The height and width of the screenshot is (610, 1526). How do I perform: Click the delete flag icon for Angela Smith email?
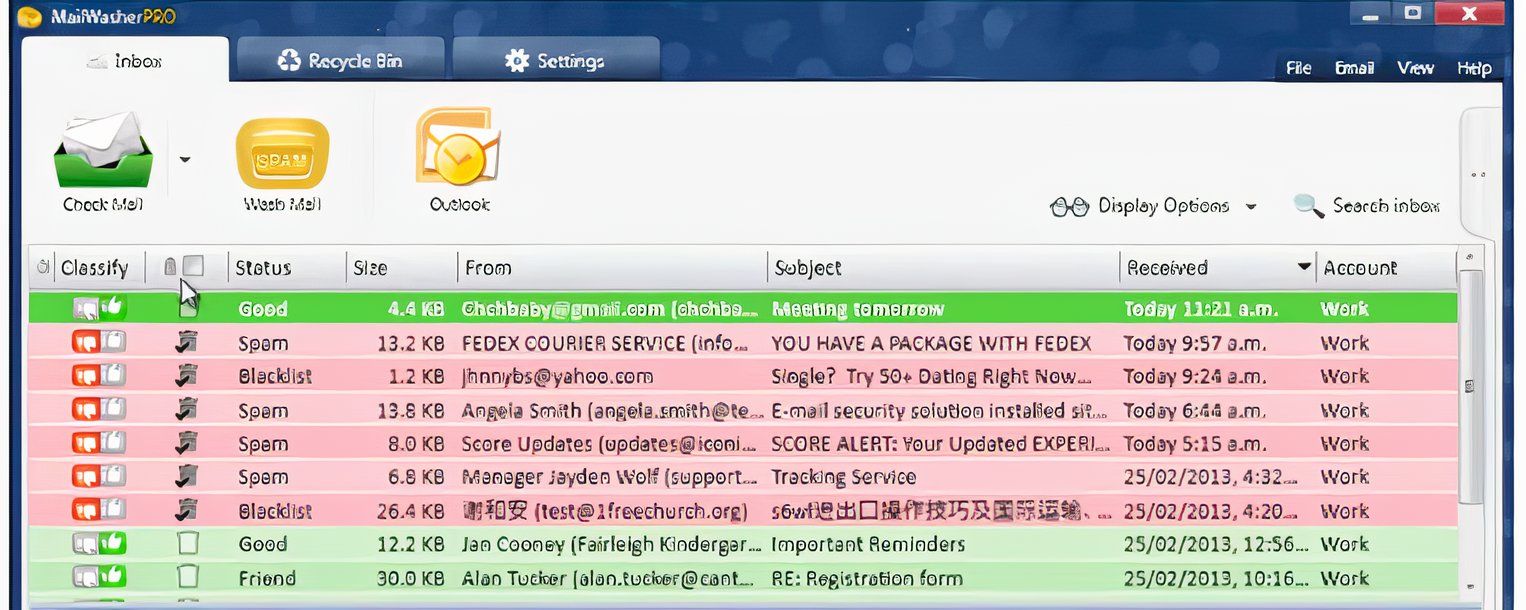point(186,410)
